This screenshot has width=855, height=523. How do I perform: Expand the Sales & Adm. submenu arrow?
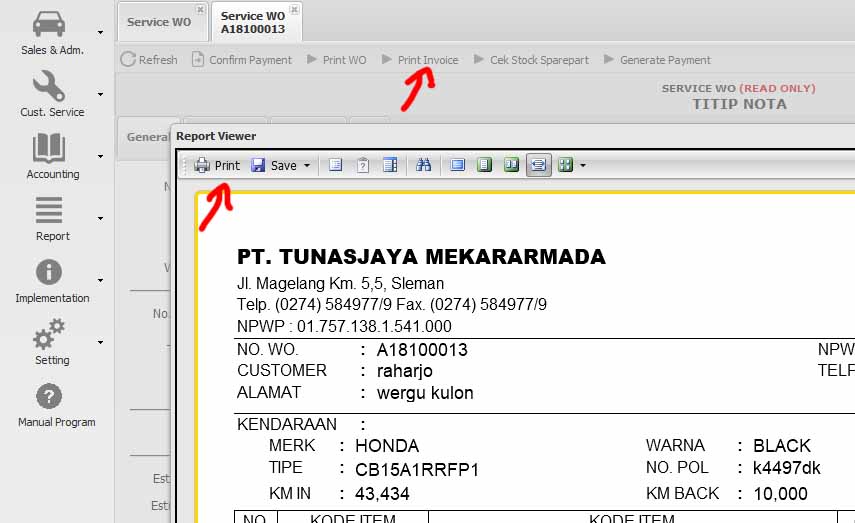point(100,32)
